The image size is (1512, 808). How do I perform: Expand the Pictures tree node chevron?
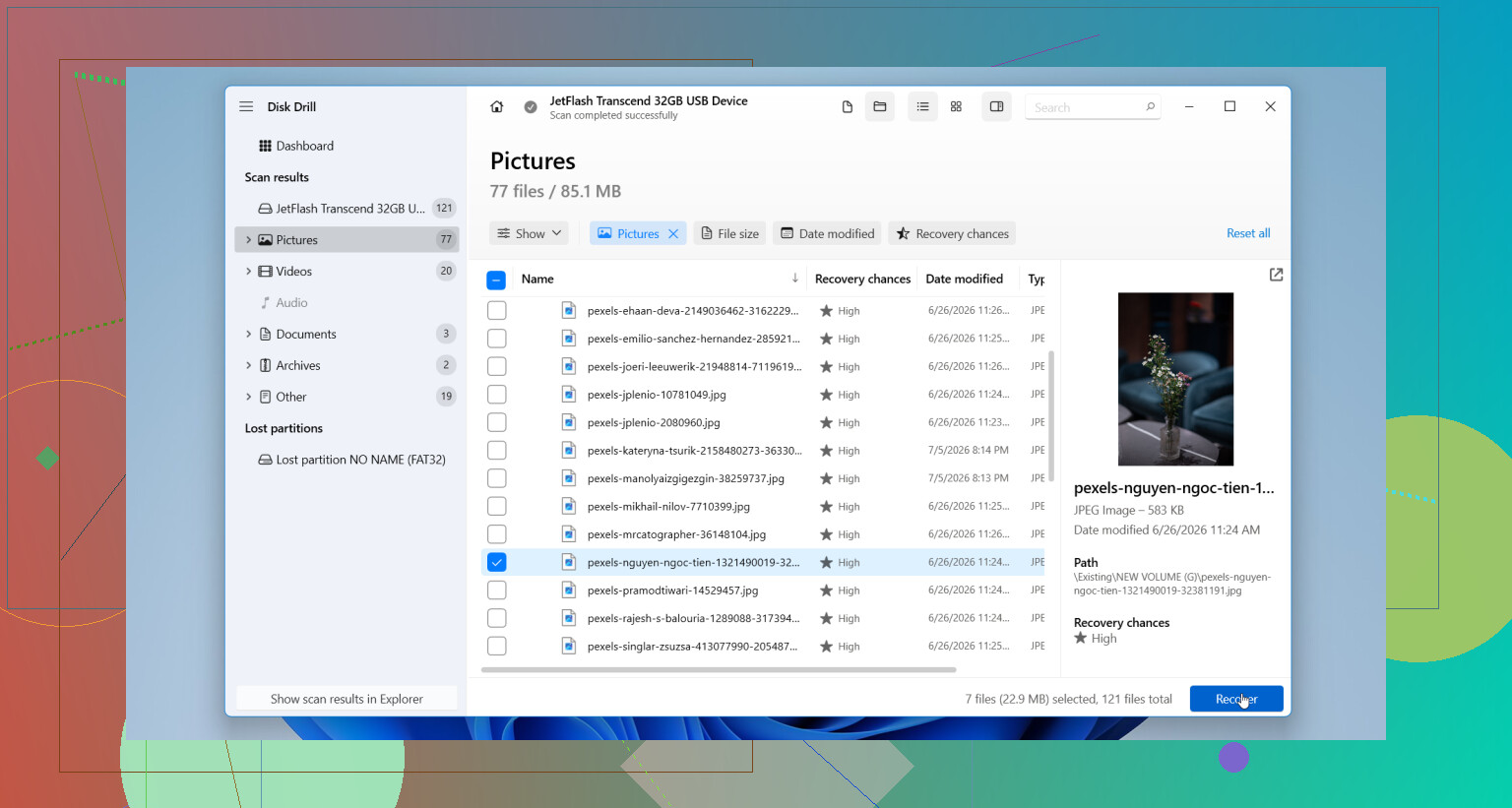pyautogui.click(x=248, y=239)
